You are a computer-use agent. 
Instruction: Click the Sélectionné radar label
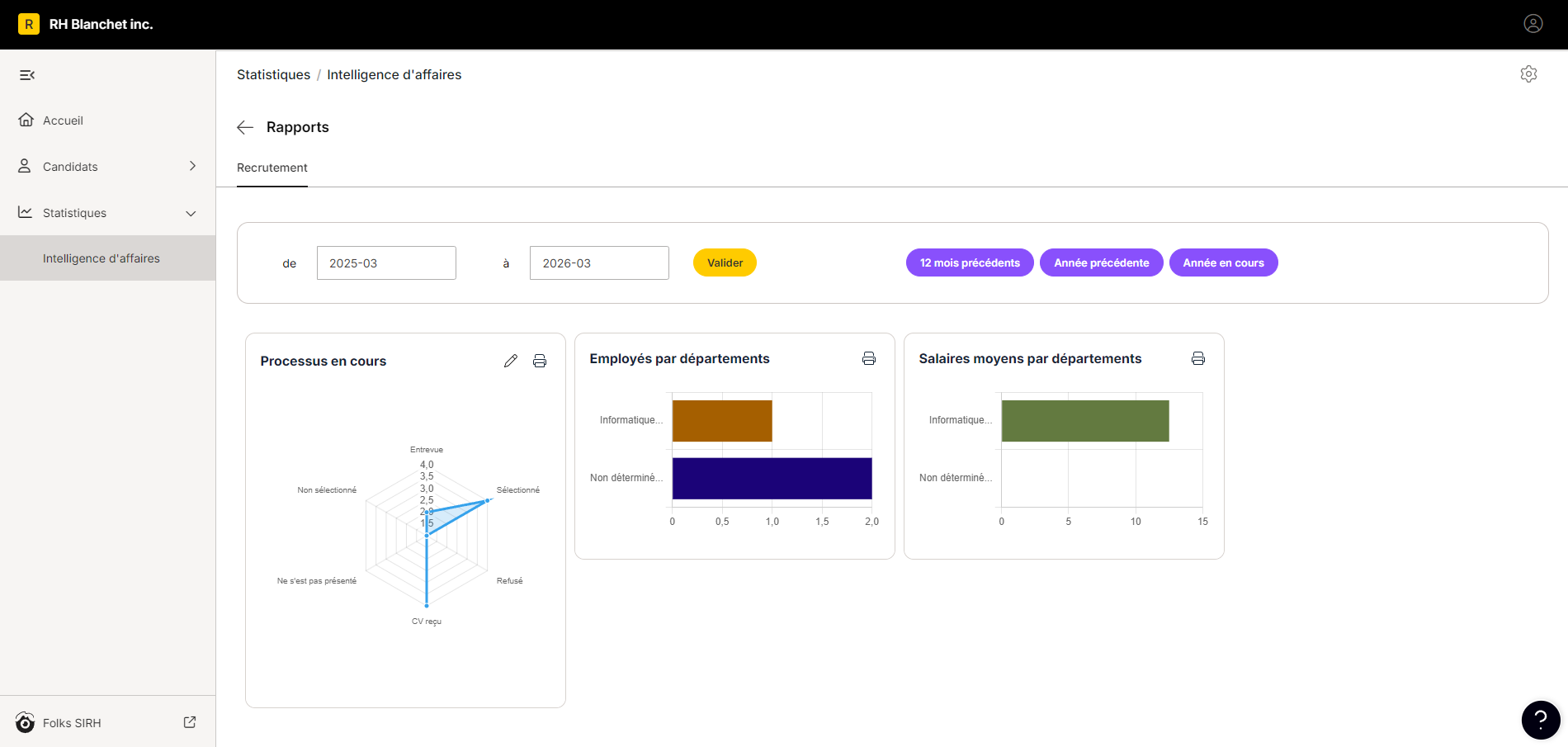(x=518, y=490)
